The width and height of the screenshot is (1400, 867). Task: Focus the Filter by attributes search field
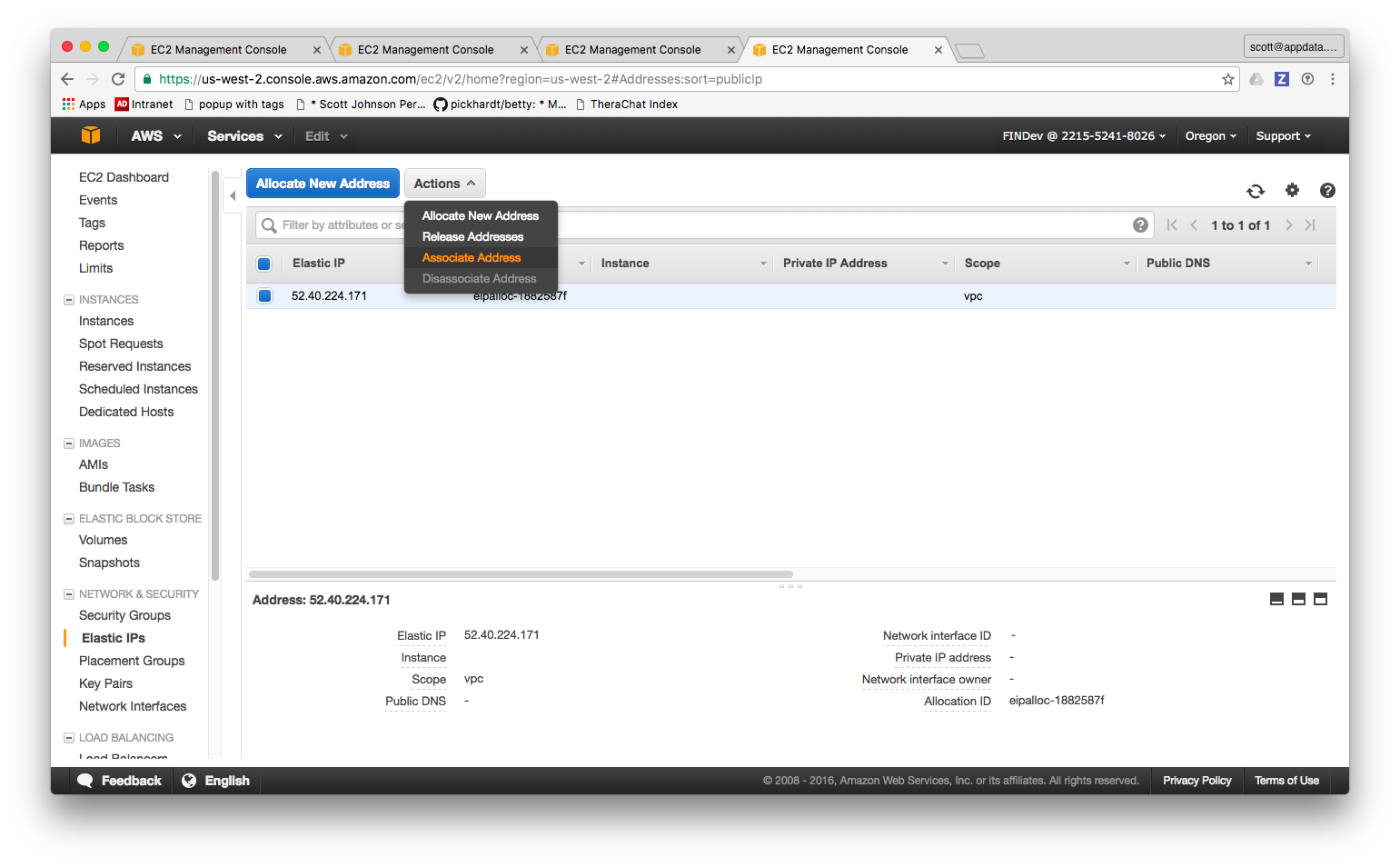click(x=704, y=225)
